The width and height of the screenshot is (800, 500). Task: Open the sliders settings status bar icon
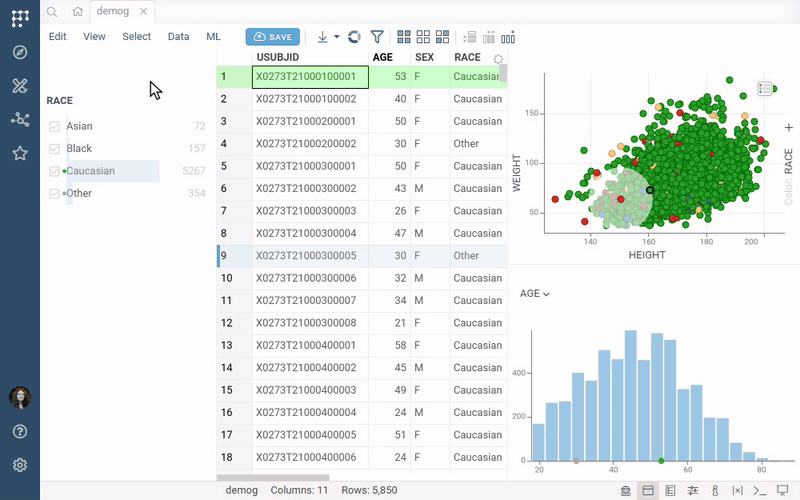pyautogui.click(x=693, y=491)
